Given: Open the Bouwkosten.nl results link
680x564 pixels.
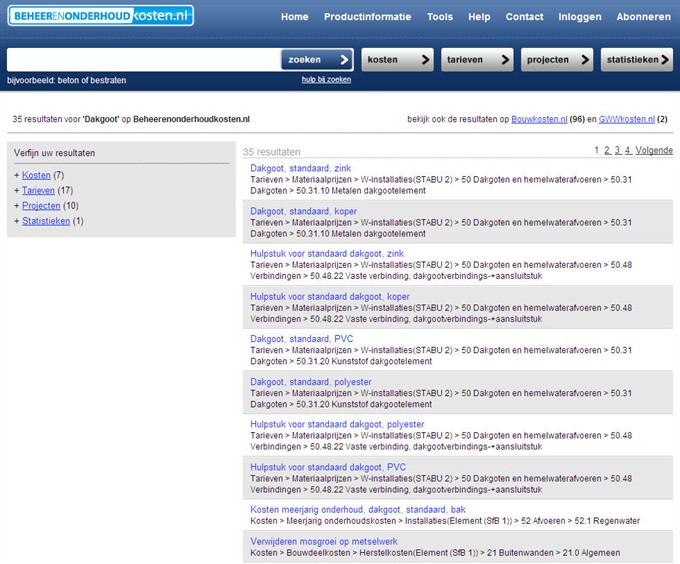Looking at the screenshot, I should (x=539, y=119).
